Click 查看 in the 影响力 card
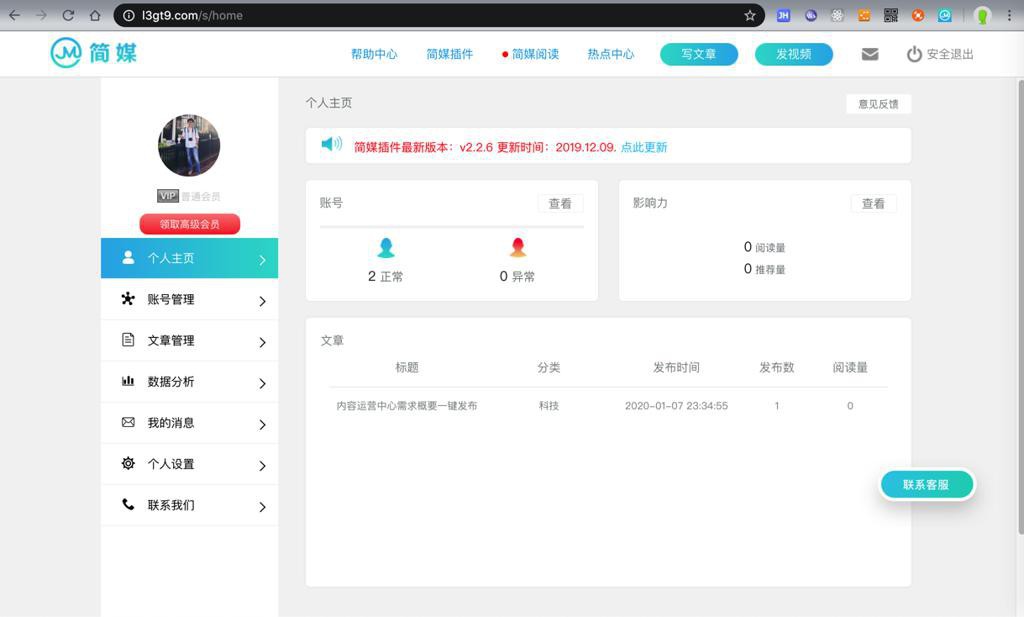 tap(873, 203)
